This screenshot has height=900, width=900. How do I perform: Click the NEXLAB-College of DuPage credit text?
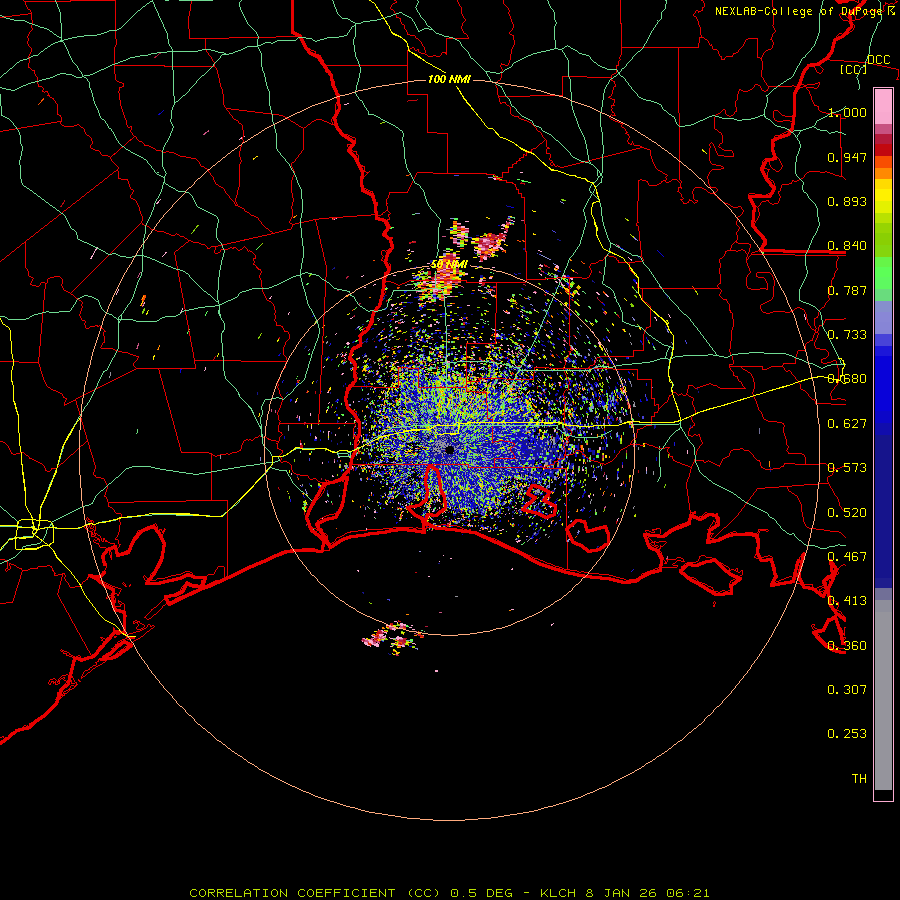coord(800,11)
